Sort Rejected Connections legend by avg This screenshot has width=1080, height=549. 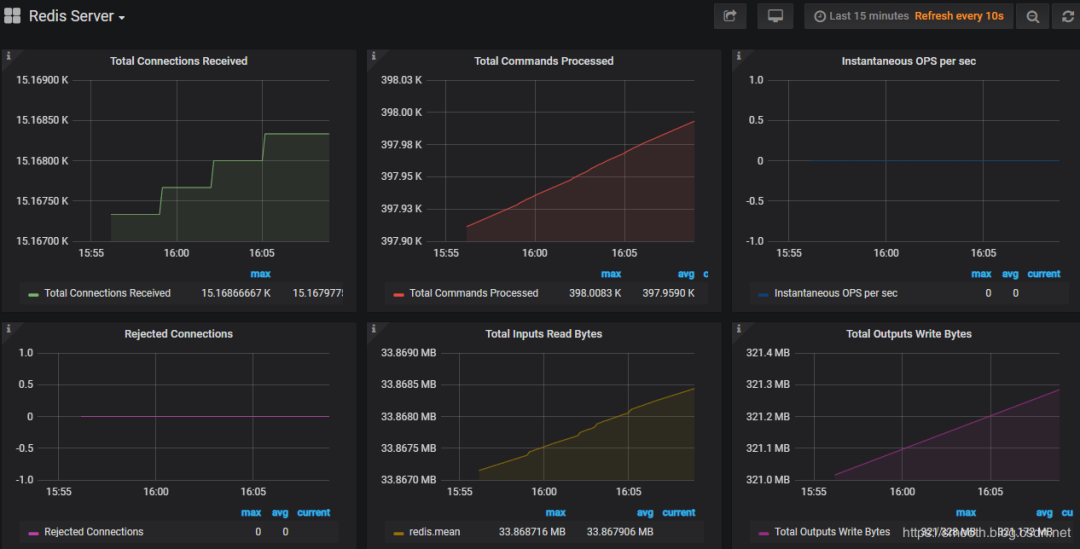point(280,512)
